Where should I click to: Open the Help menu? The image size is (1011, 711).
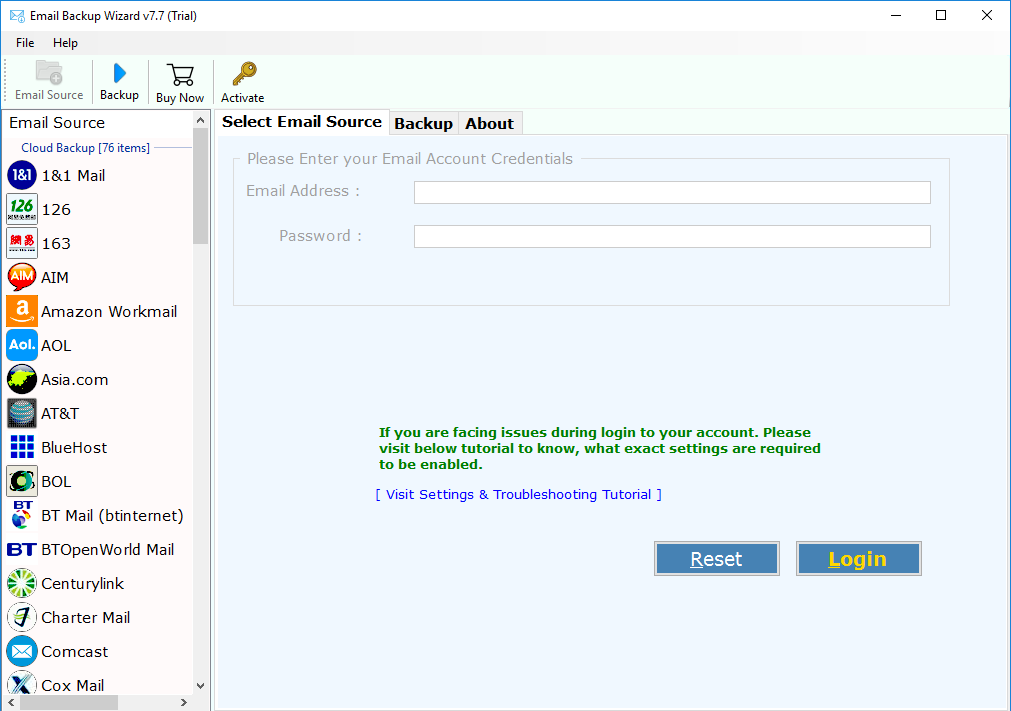tap(65, 43)
